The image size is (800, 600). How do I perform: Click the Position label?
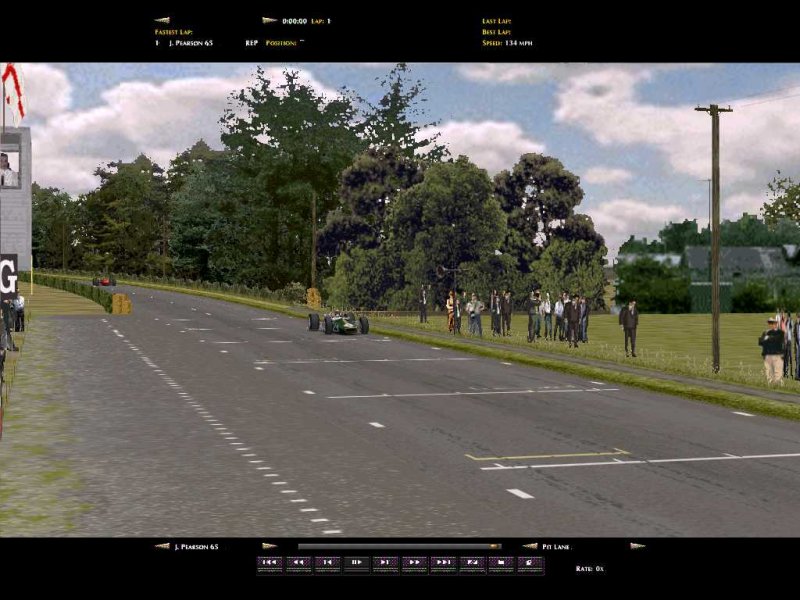281,43
